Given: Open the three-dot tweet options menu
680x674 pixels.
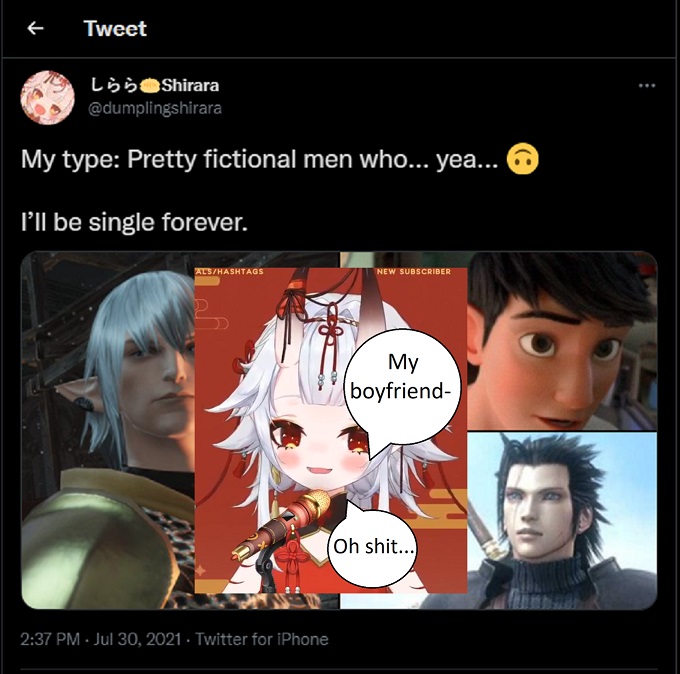Looking at the screenshot, I should click(647, 85).
